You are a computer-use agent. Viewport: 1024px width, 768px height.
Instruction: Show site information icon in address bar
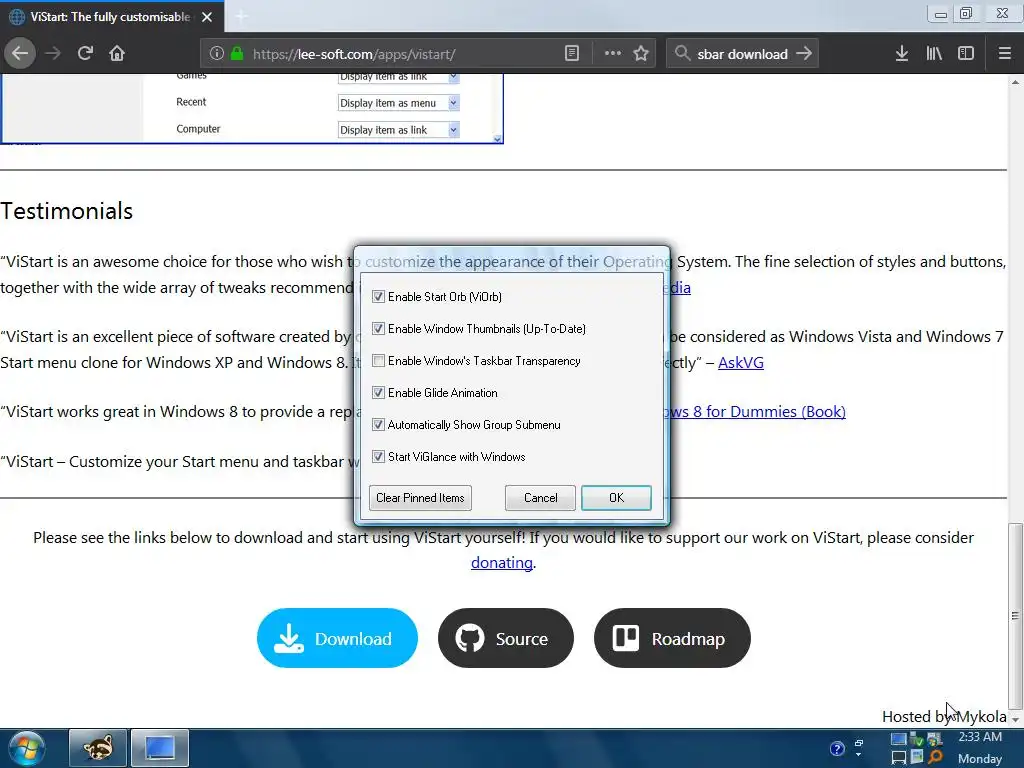(217, 54)
